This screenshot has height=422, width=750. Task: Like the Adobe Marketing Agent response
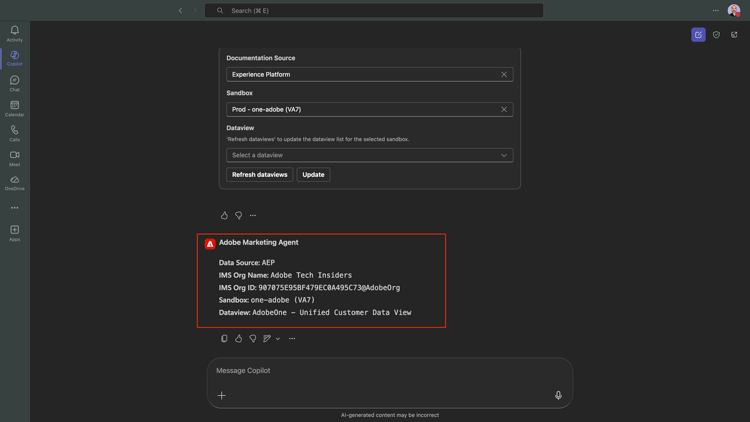pyautogui.click(x=238, y=338)
